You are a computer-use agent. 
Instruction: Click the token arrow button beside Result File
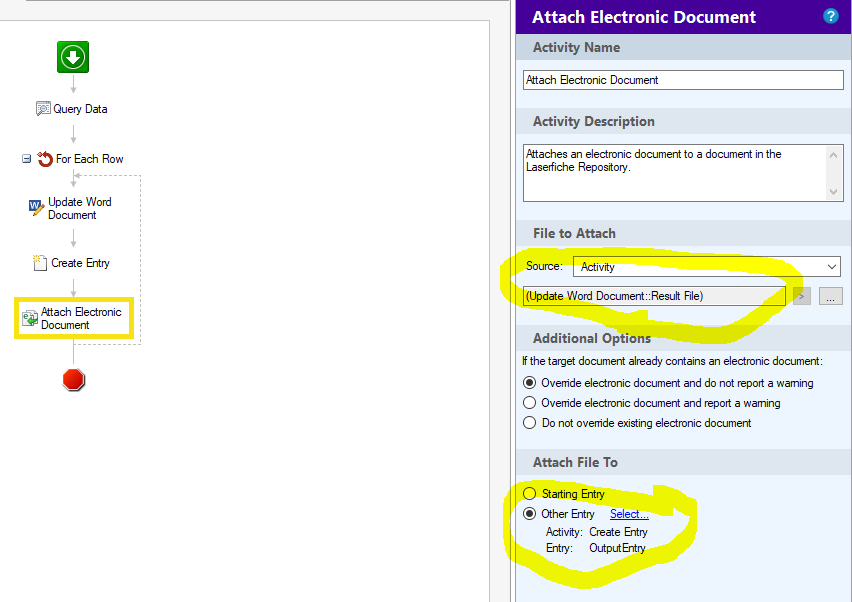(801, 297)
